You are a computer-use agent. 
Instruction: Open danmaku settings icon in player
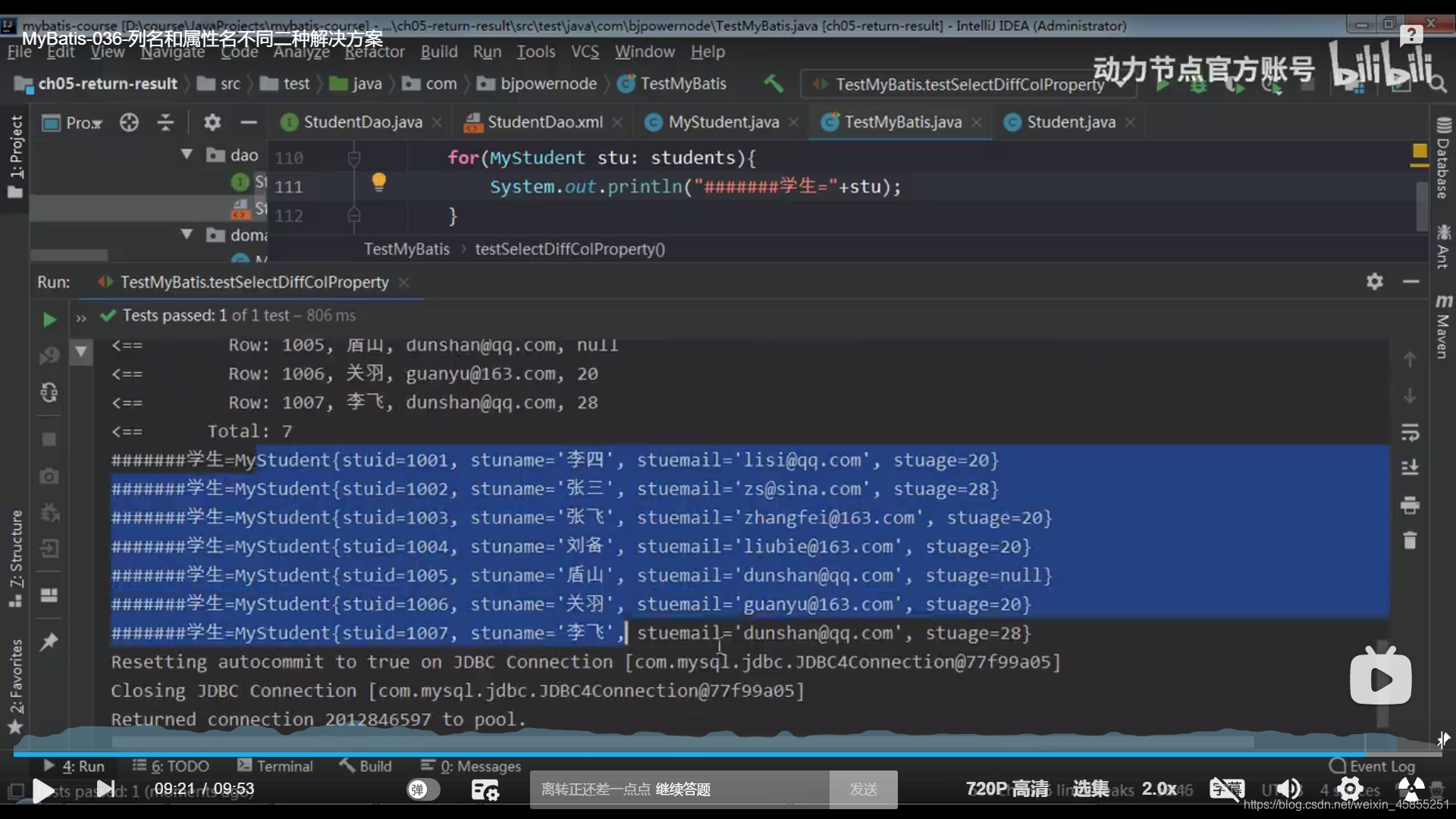pos(485,790)
